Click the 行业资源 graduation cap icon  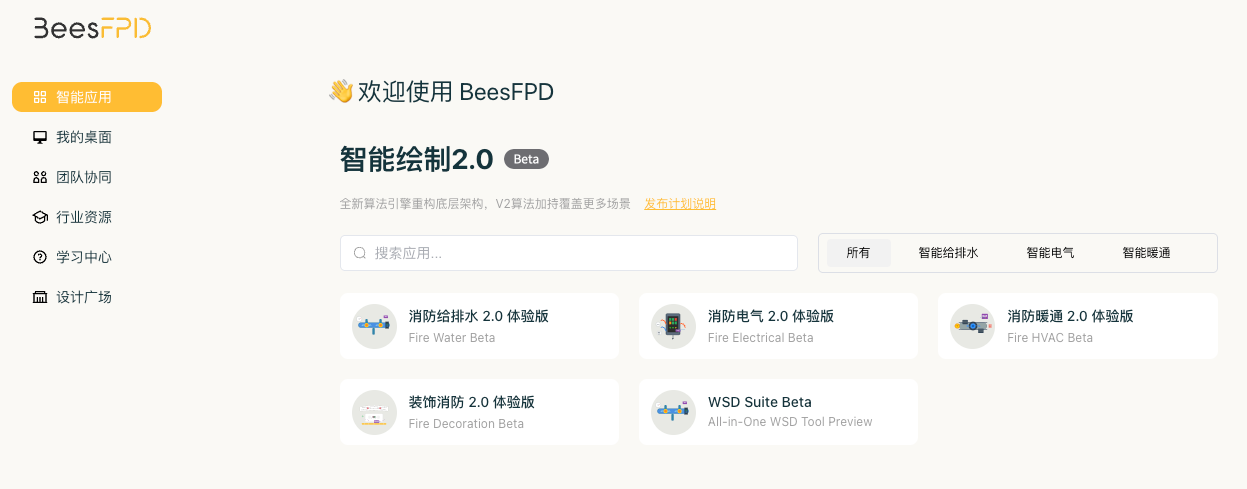(40, 217)
